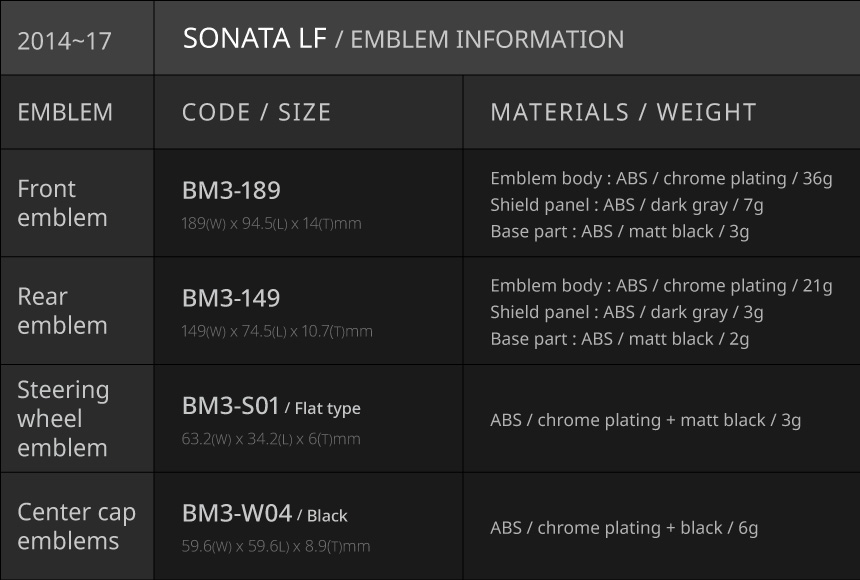The width and height of the screenshot is (860, 580).
Task: Select the Front emblem row label
Action: [x=62, y=203]
